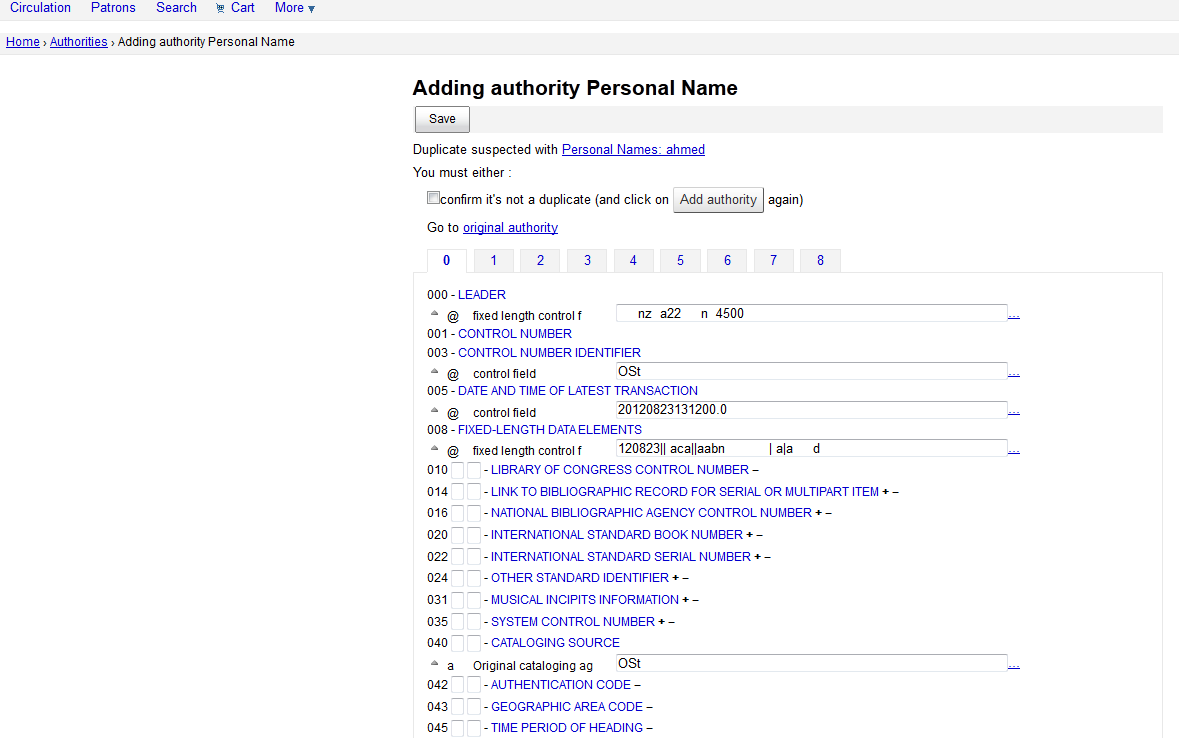This screenshot has height=738, width=1179.
Task: Switch to tab 1
Action: pos(493,261)
